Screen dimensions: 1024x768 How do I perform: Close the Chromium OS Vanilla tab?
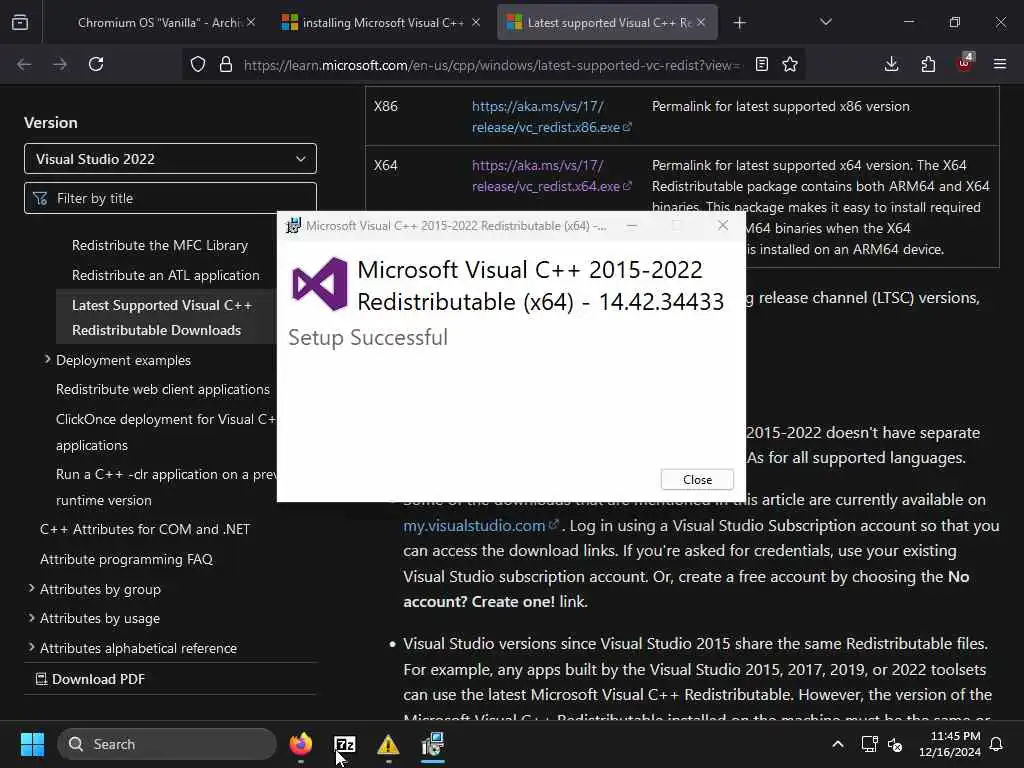click(x=251, y=22)
